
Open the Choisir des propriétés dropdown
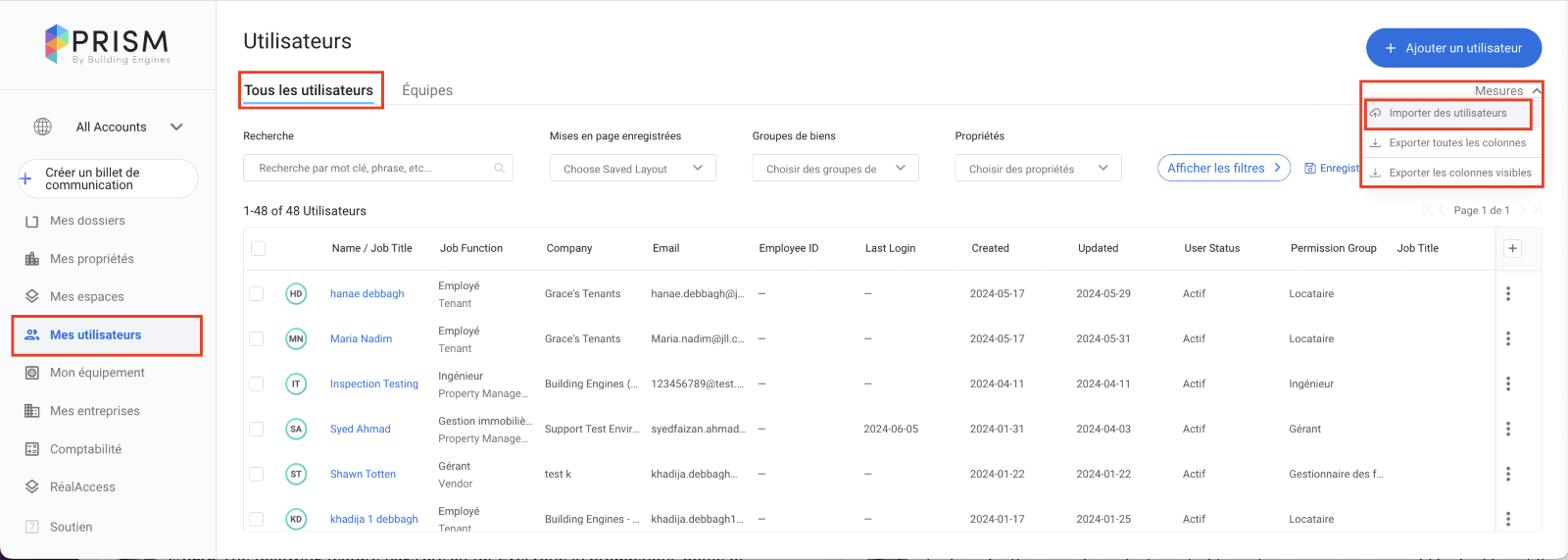click(x=1037, y=169)
